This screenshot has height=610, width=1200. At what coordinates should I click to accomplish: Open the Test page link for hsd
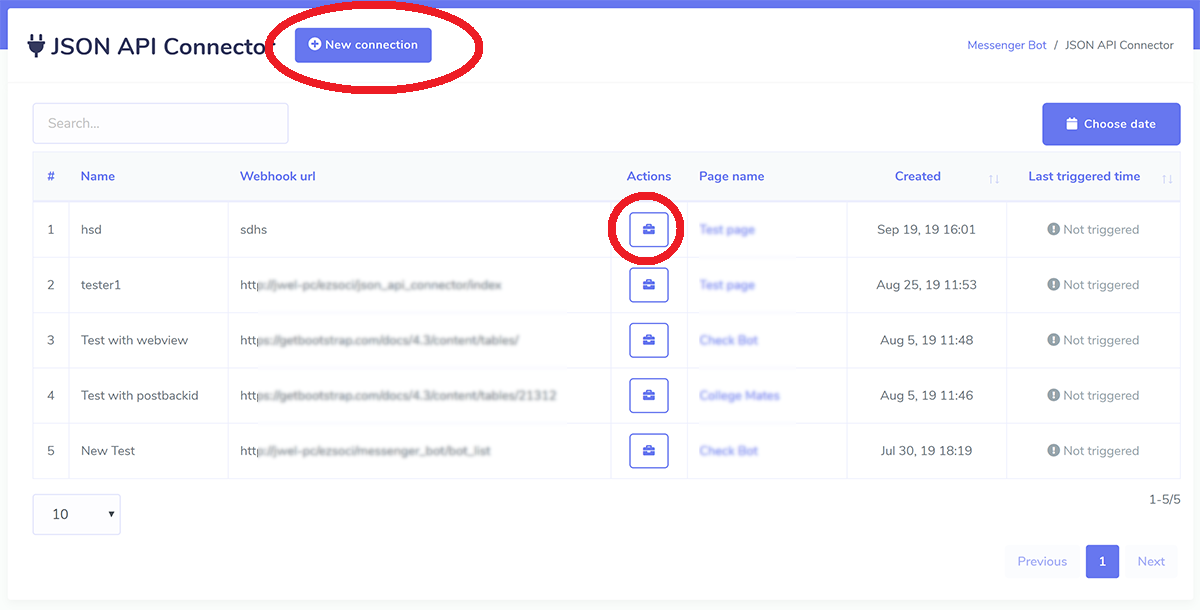[x=726, y=229]
